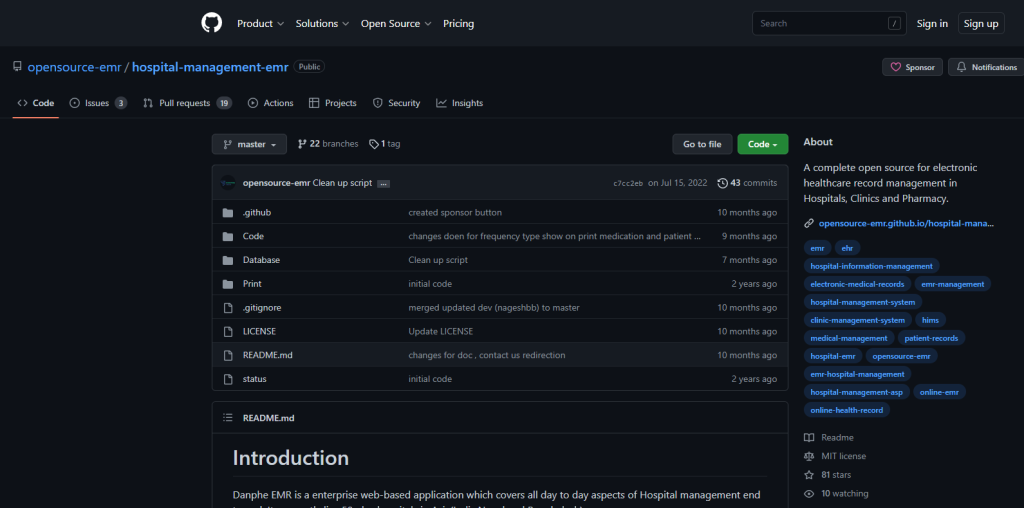The height and width of the screenshot is (508, 1024).
Task: Select the hospital-information-management topic tag
Action: pos(871,266)
